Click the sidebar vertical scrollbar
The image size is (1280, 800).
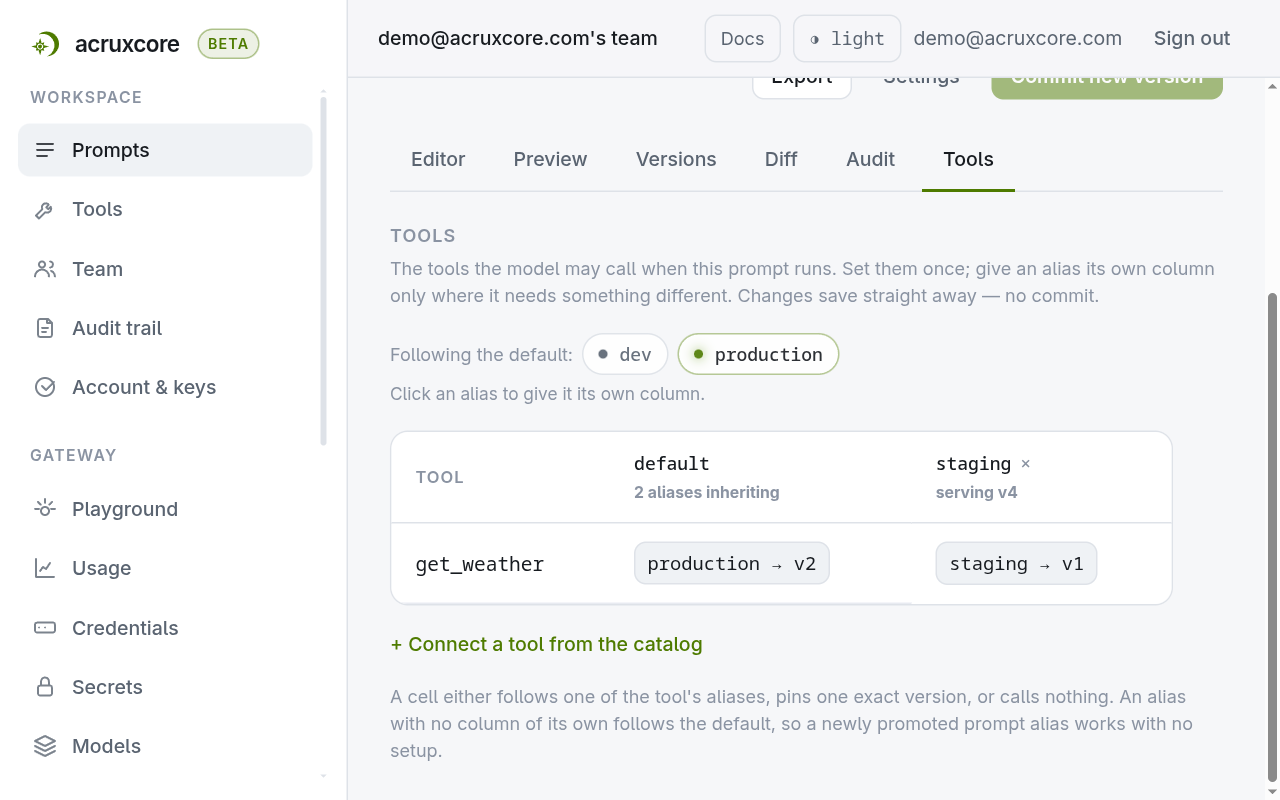(x=323, y=270)
